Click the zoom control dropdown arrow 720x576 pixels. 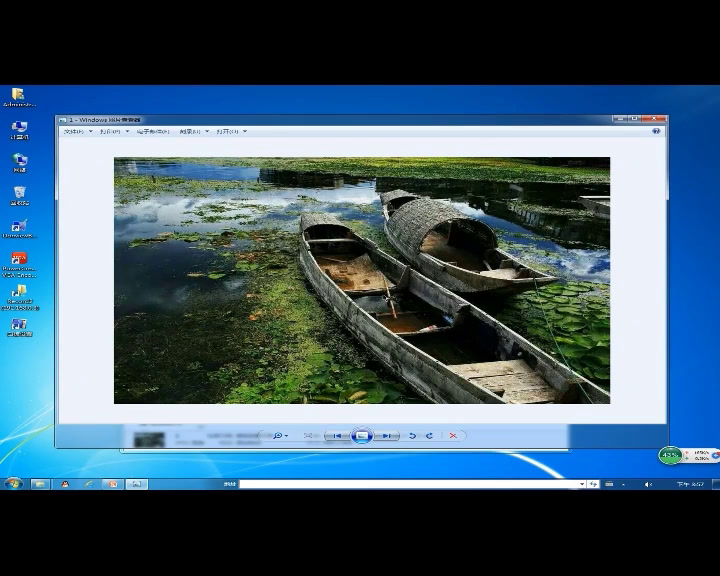287,436
